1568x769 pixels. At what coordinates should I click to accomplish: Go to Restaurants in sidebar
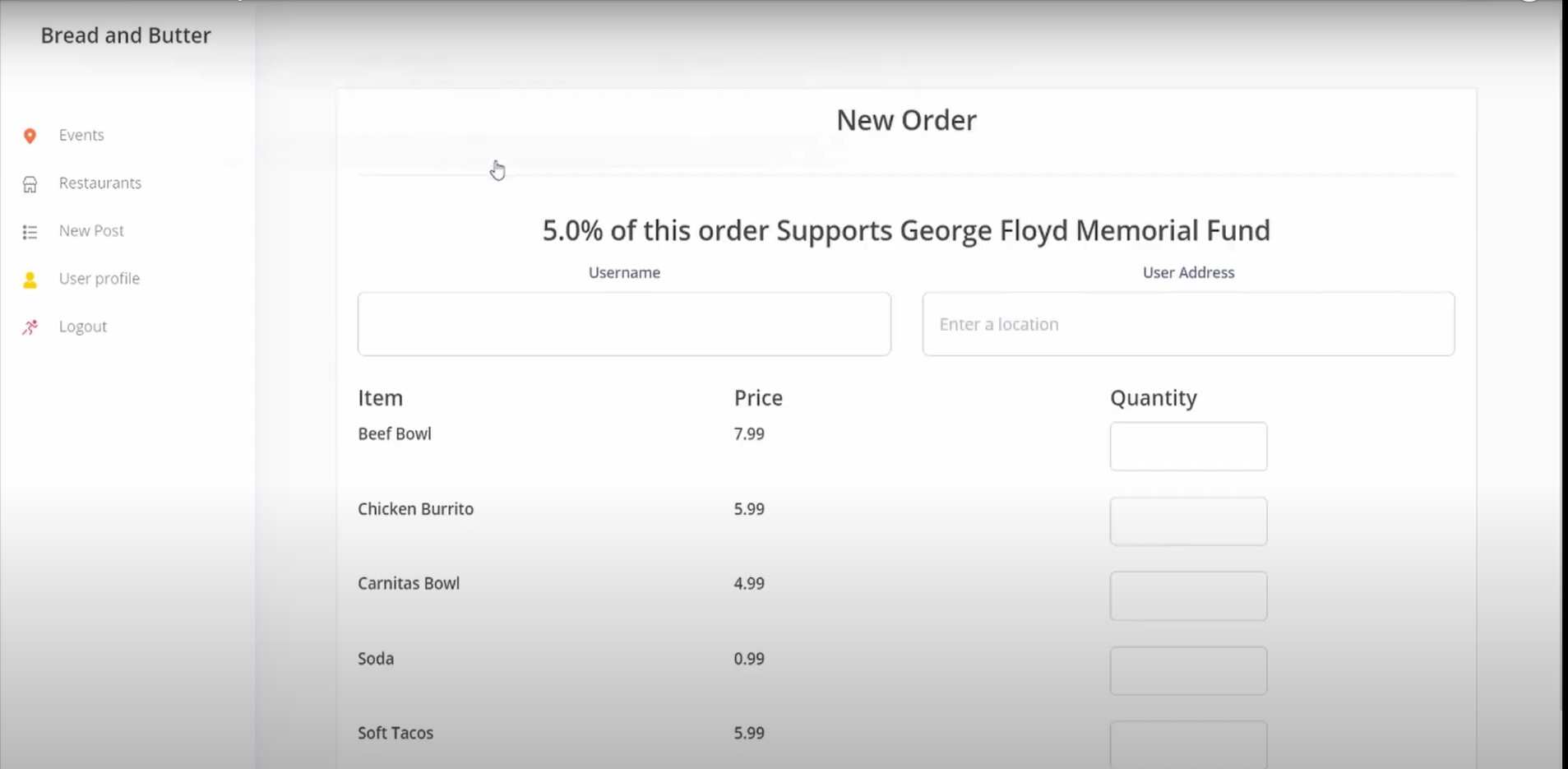click(x=99, y=183)
